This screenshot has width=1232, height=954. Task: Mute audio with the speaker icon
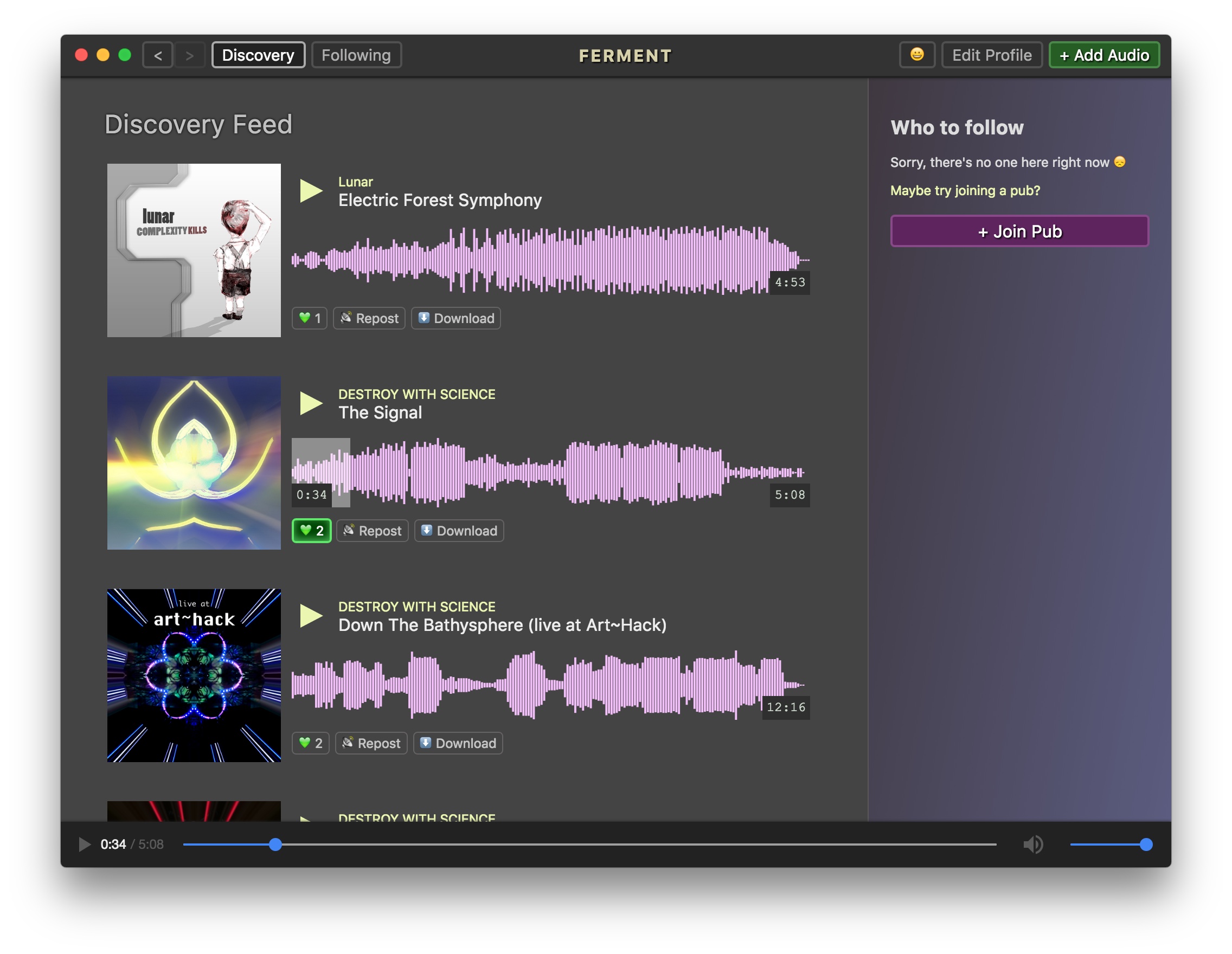coord(1033,845)
